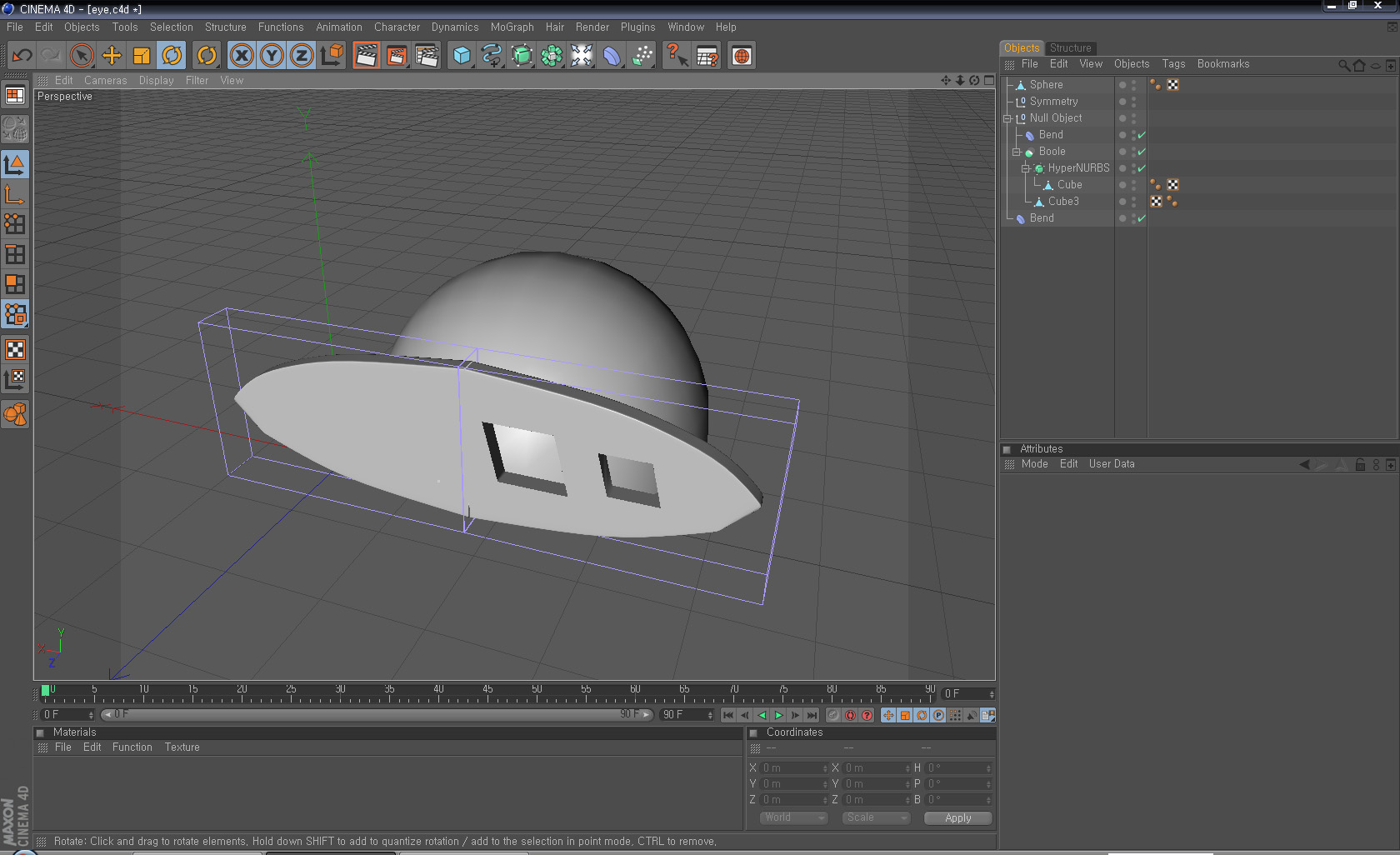Image resolution: width=1400 pixels, height=855 pixels.
Task: Click the H rotation stepper arrows
Action: tap(988, 768)
